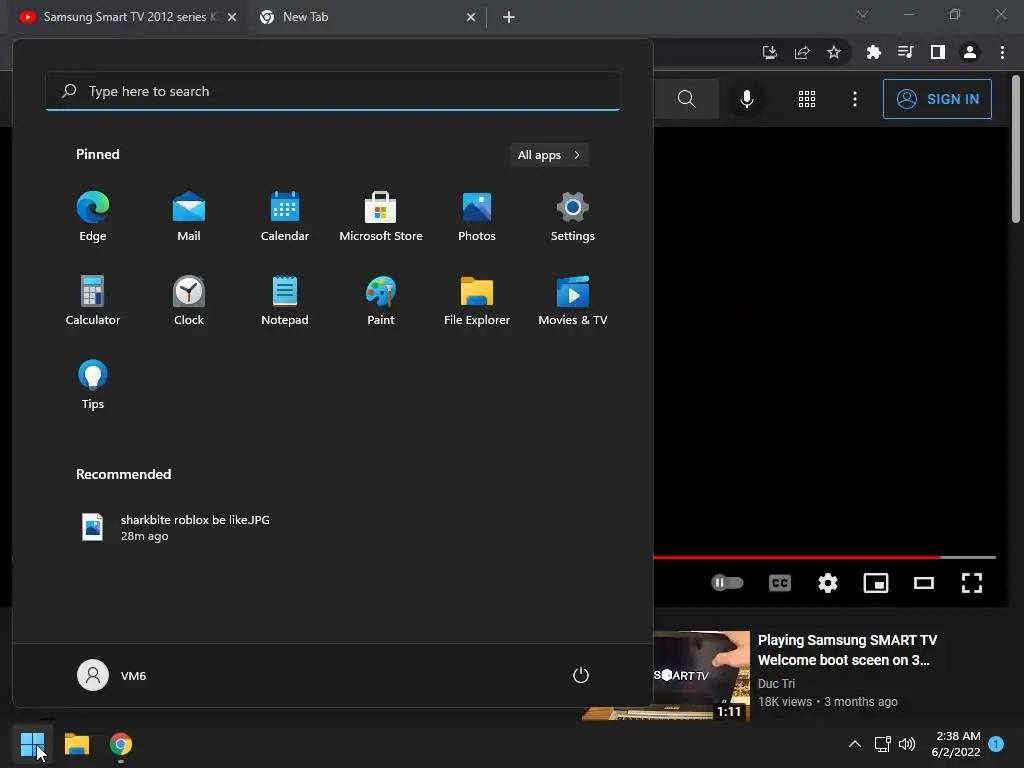Open Chrome extensions puzzle icon
The image size is (1024, 768).
(874, 52)
